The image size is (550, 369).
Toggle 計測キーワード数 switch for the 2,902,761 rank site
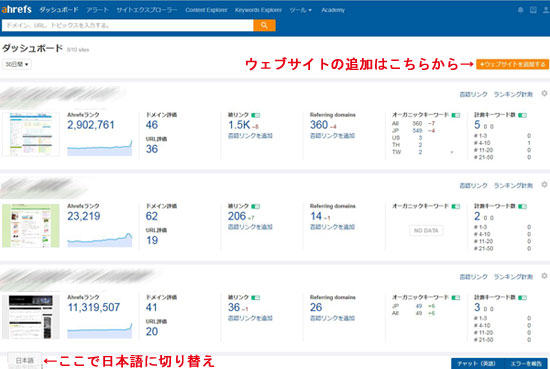coord(522,115)
